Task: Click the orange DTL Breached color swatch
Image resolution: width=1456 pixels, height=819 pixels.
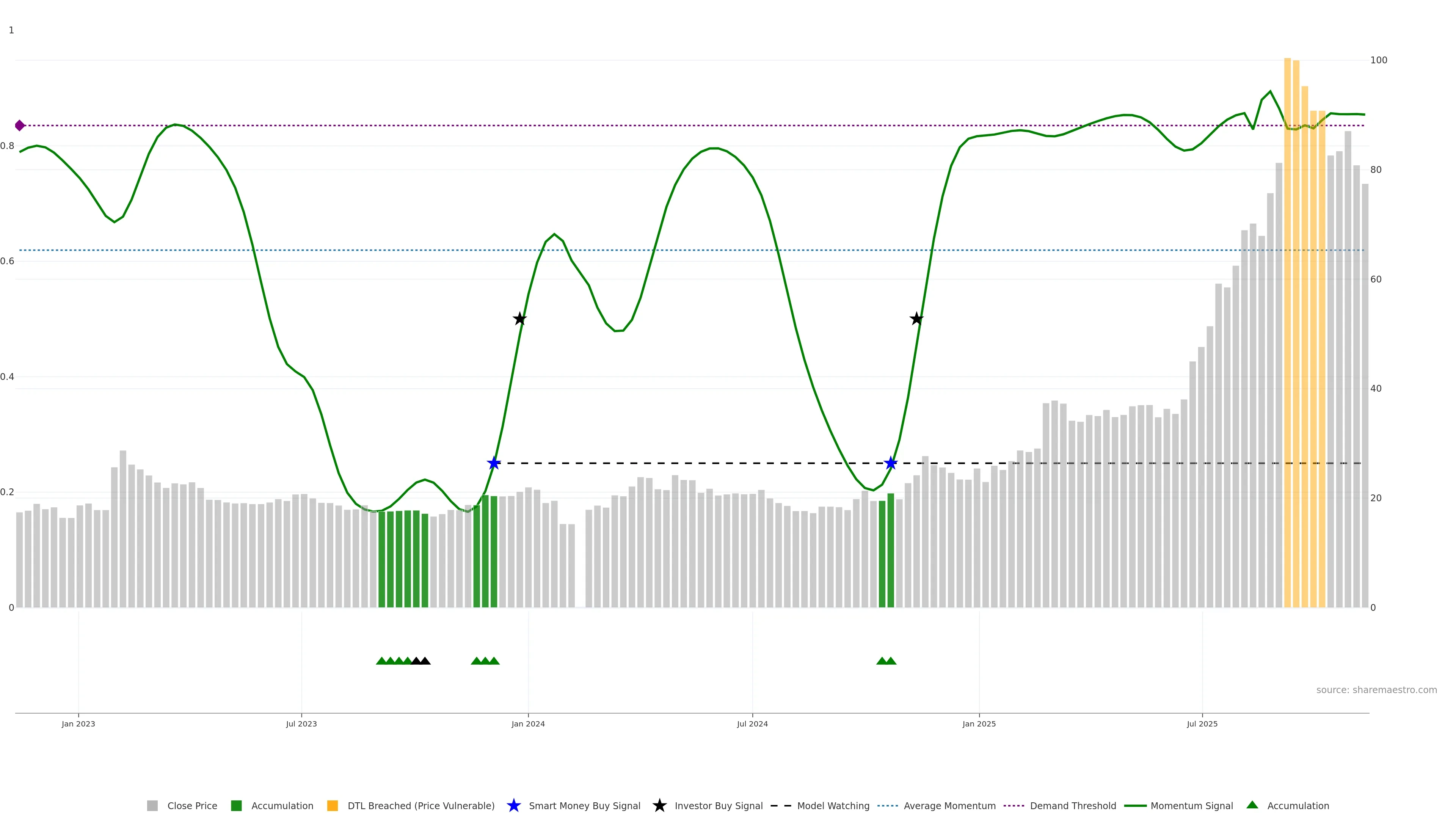Action: click(x=333, y=805)
